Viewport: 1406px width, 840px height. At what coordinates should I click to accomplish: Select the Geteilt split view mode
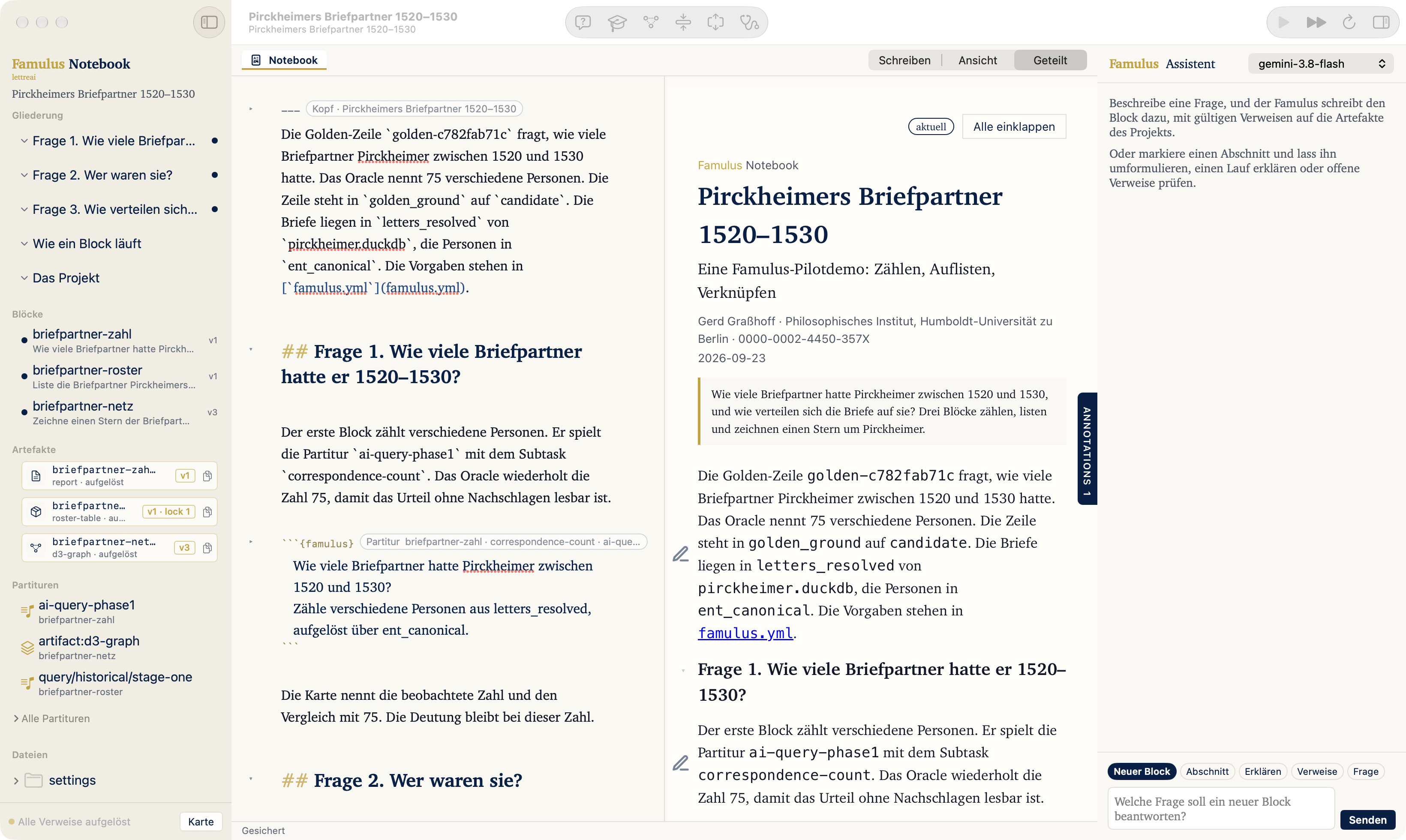[1050, 60]
